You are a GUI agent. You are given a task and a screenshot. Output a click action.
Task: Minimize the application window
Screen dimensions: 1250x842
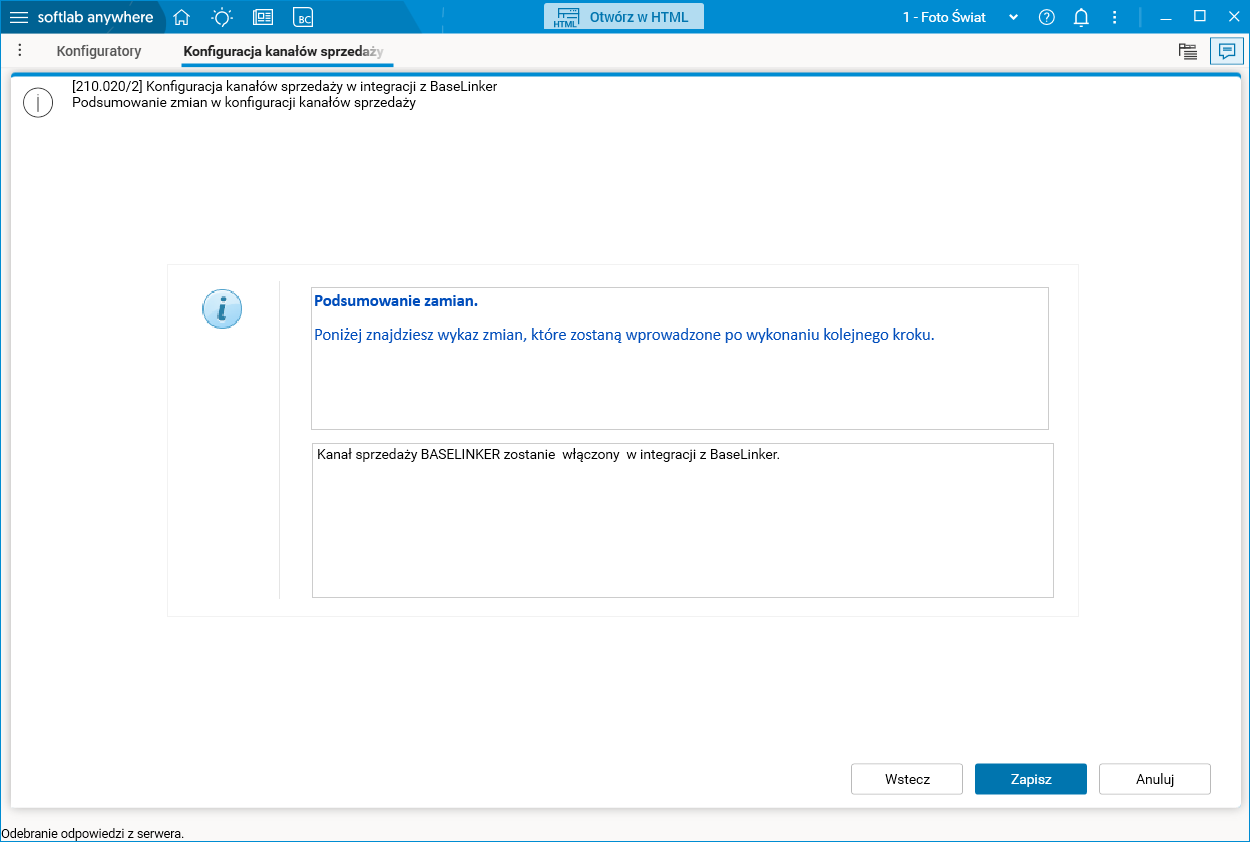point(1166,17)
